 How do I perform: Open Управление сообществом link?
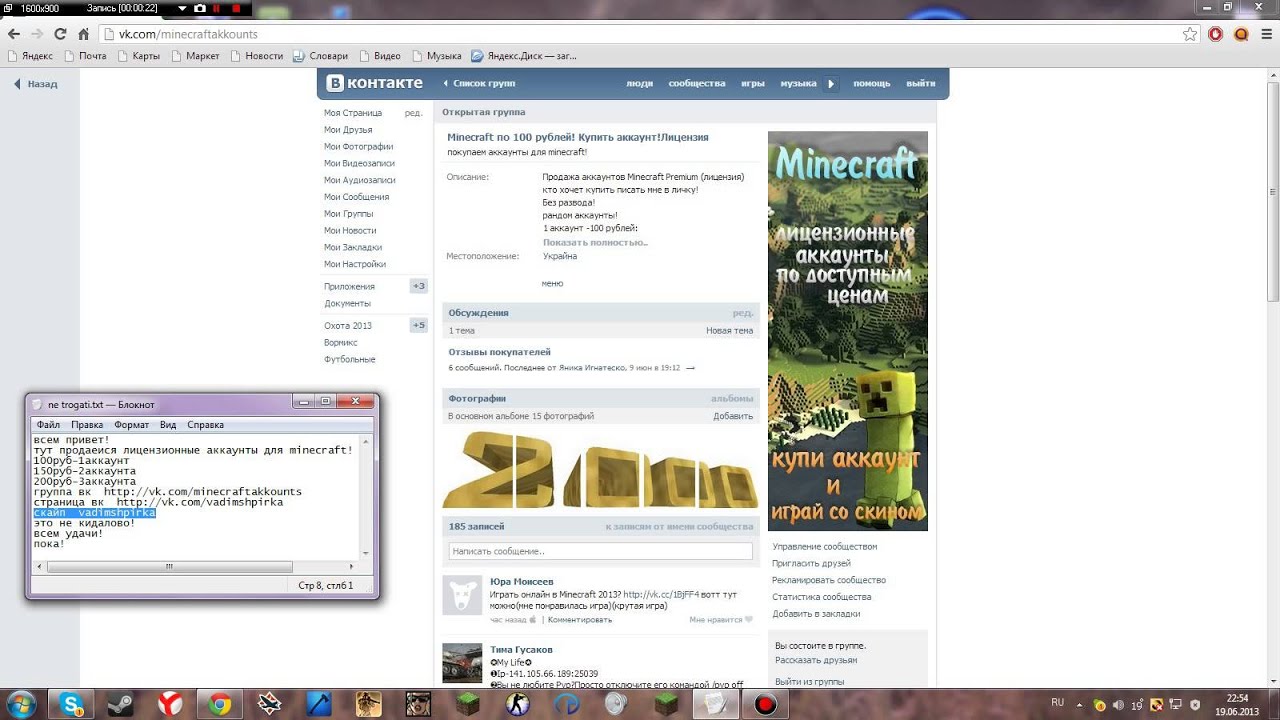824,547
